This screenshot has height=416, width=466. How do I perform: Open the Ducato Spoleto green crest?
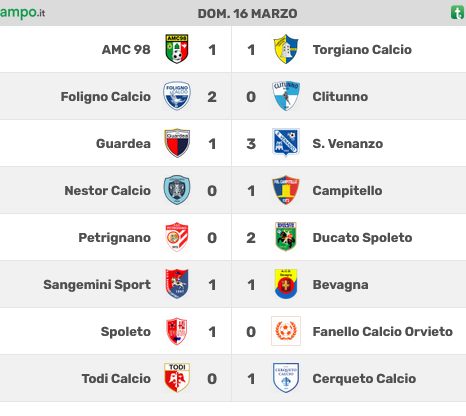(286, 237)
